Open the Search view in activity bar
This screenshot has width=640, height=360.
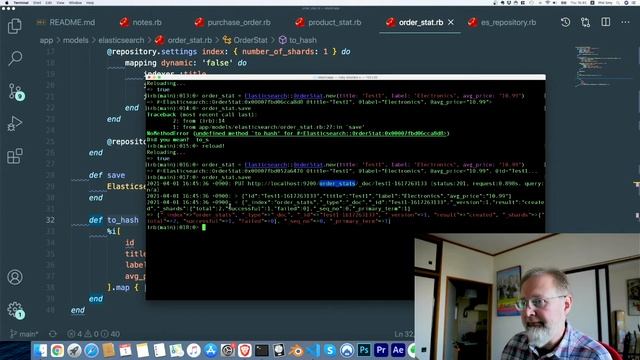pos(15,58)
